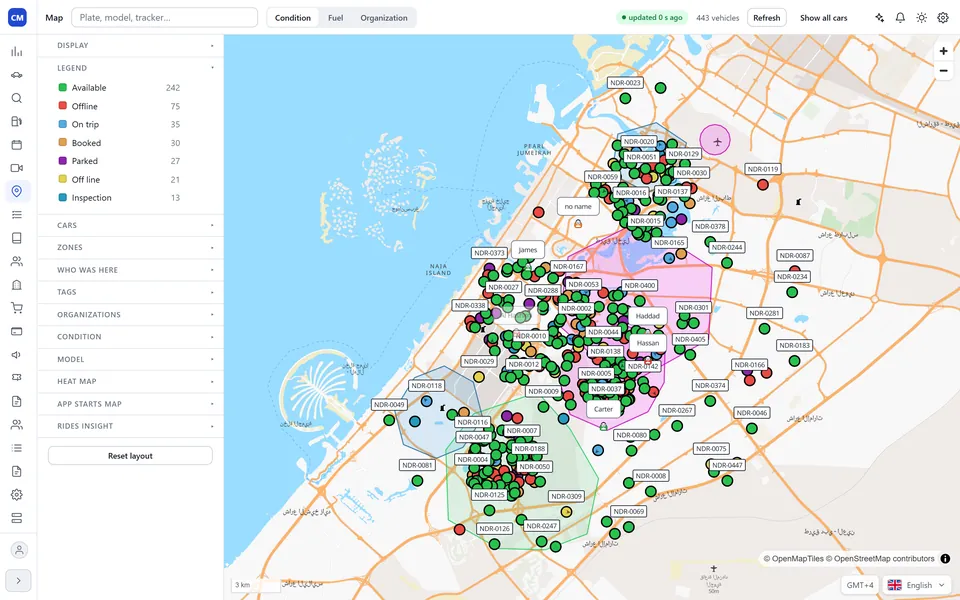
Task: Toggle Off line vehicles in legend
Action: (119, 179)
